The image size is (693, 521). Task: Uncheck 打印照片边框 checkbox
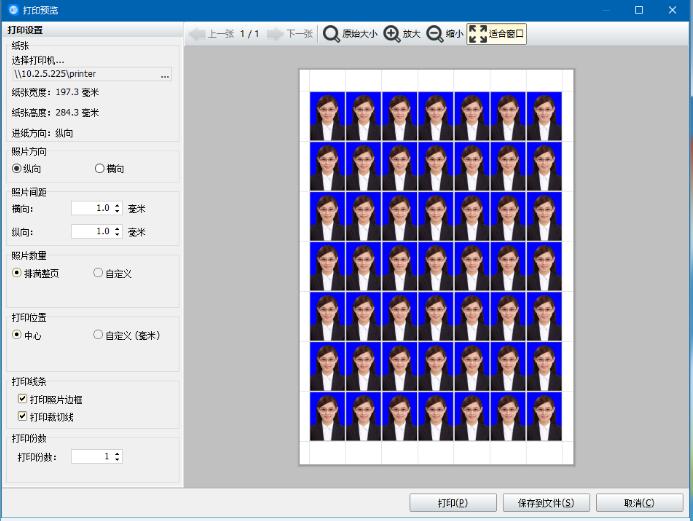coord(23,399)
